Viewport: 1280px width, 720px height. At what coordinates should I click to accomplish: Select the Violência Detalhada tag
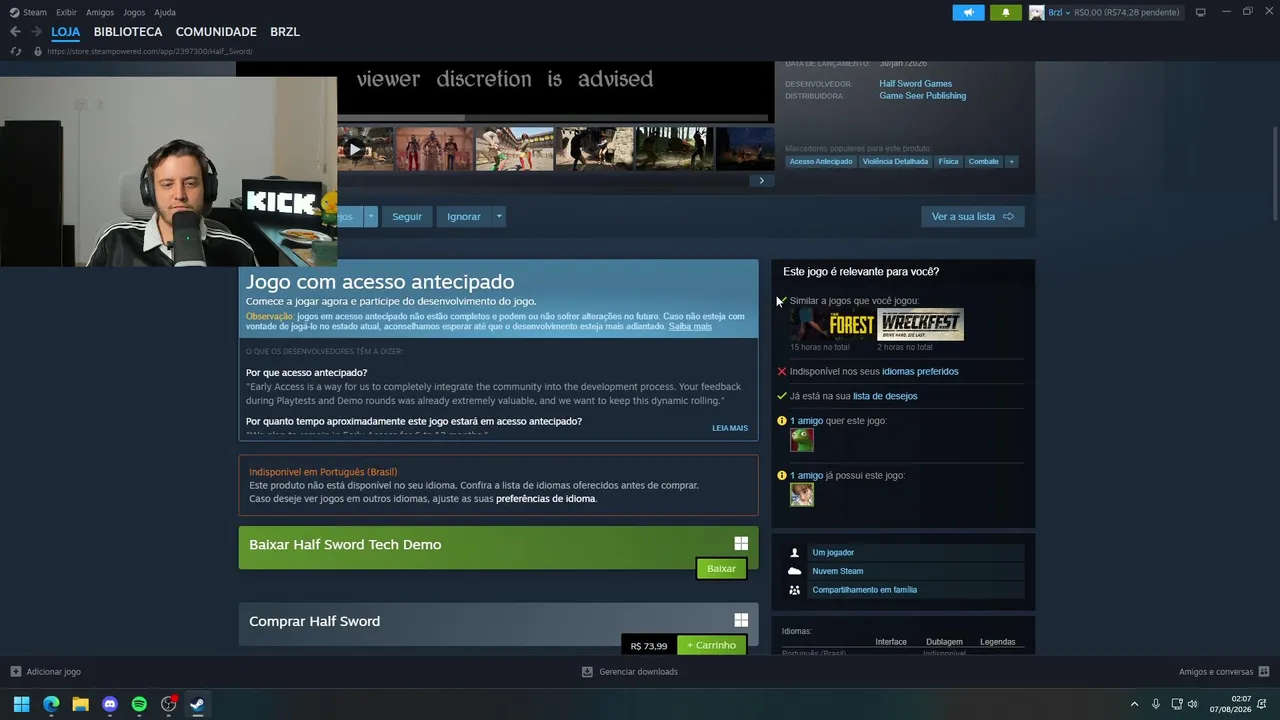[x=895, y=161]
